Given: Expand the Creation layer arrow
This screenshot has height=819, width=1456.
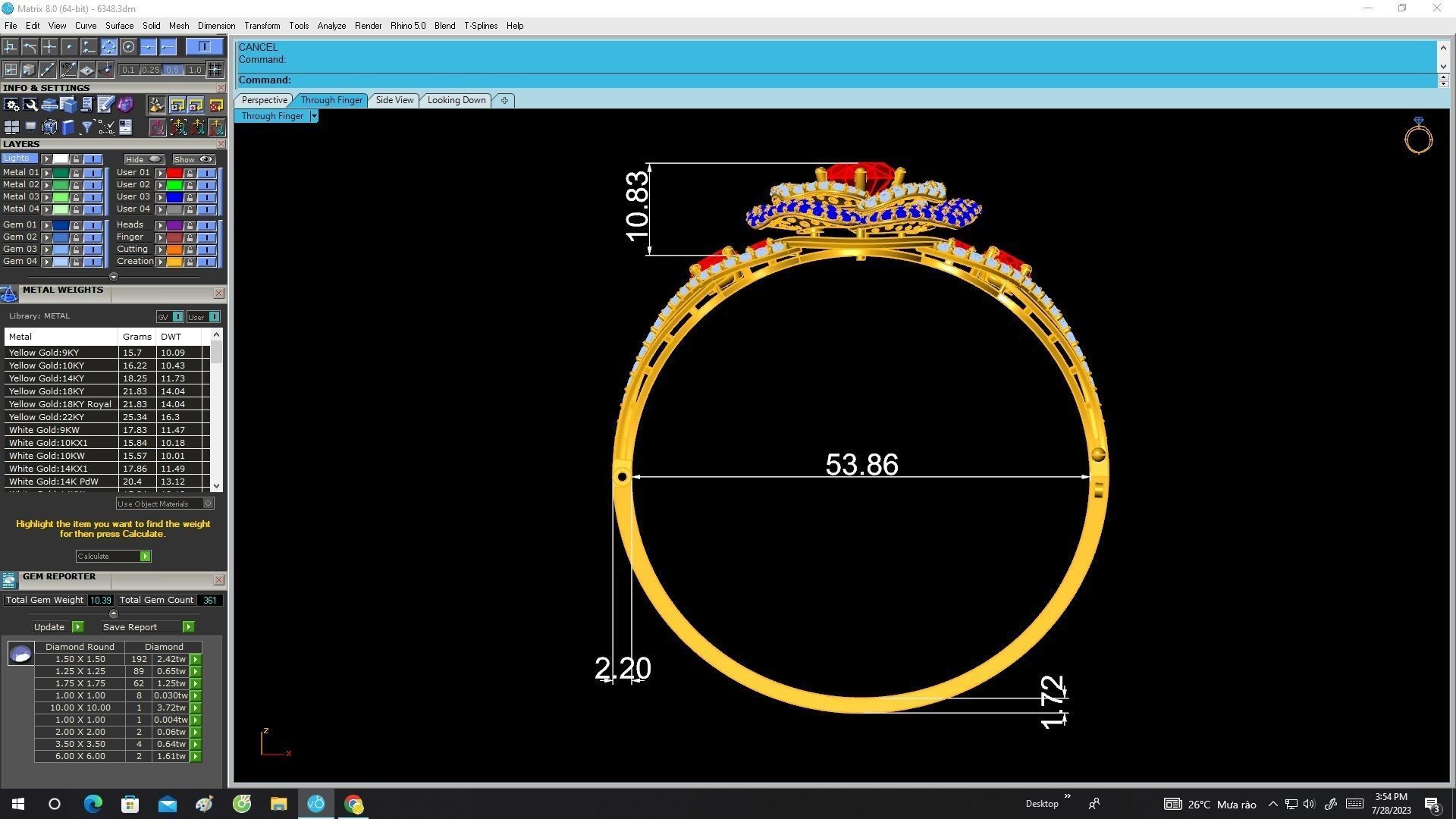Looking at the screenshot, I should (x=160, y=262).
